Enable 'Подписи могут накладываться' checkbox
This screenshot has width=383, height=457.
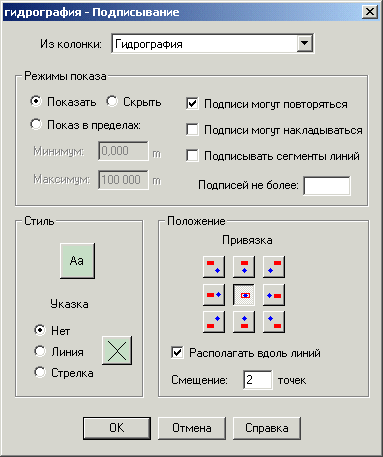pos(192,129)
